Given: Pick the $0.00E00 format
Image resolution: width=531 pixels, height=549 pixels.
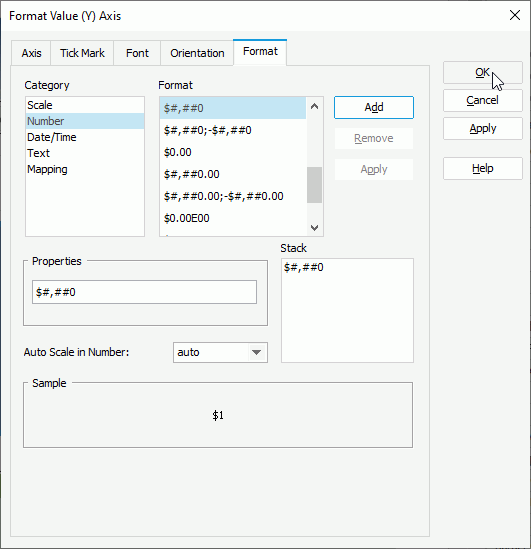Looking at the screenshot, I should [233, 218].
